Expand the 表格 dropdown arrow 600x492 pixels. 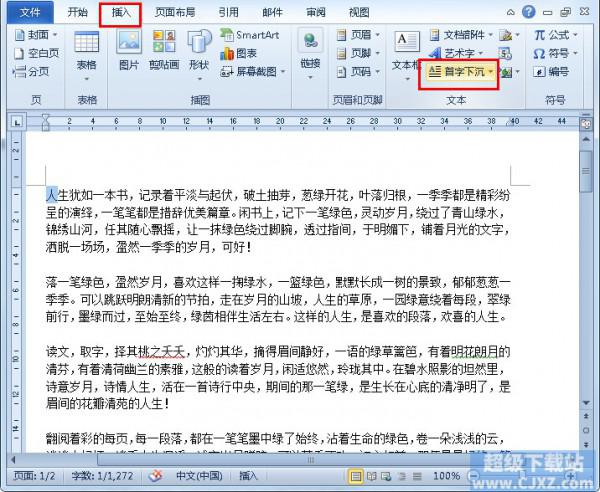86,79
